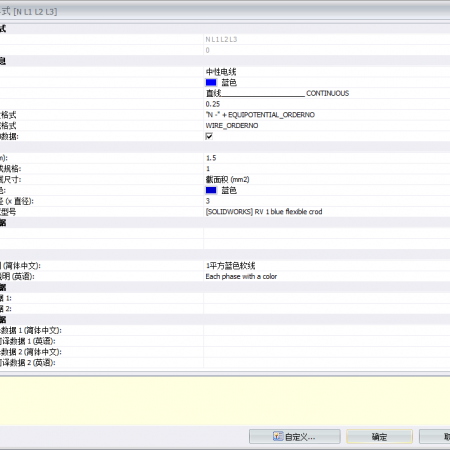Screen dimensions: 450x450
Task: Confirm with the 确定 button
Action: 379,436
